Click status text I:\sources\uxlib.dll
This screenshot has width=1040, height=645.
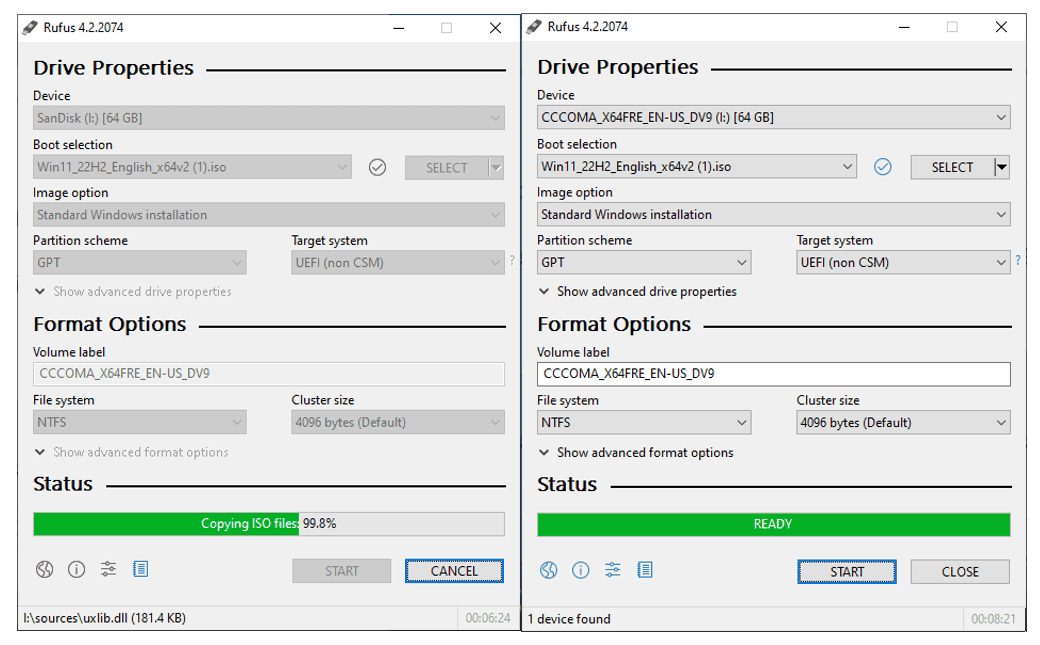pyautogui.click(x=105, y=618)
